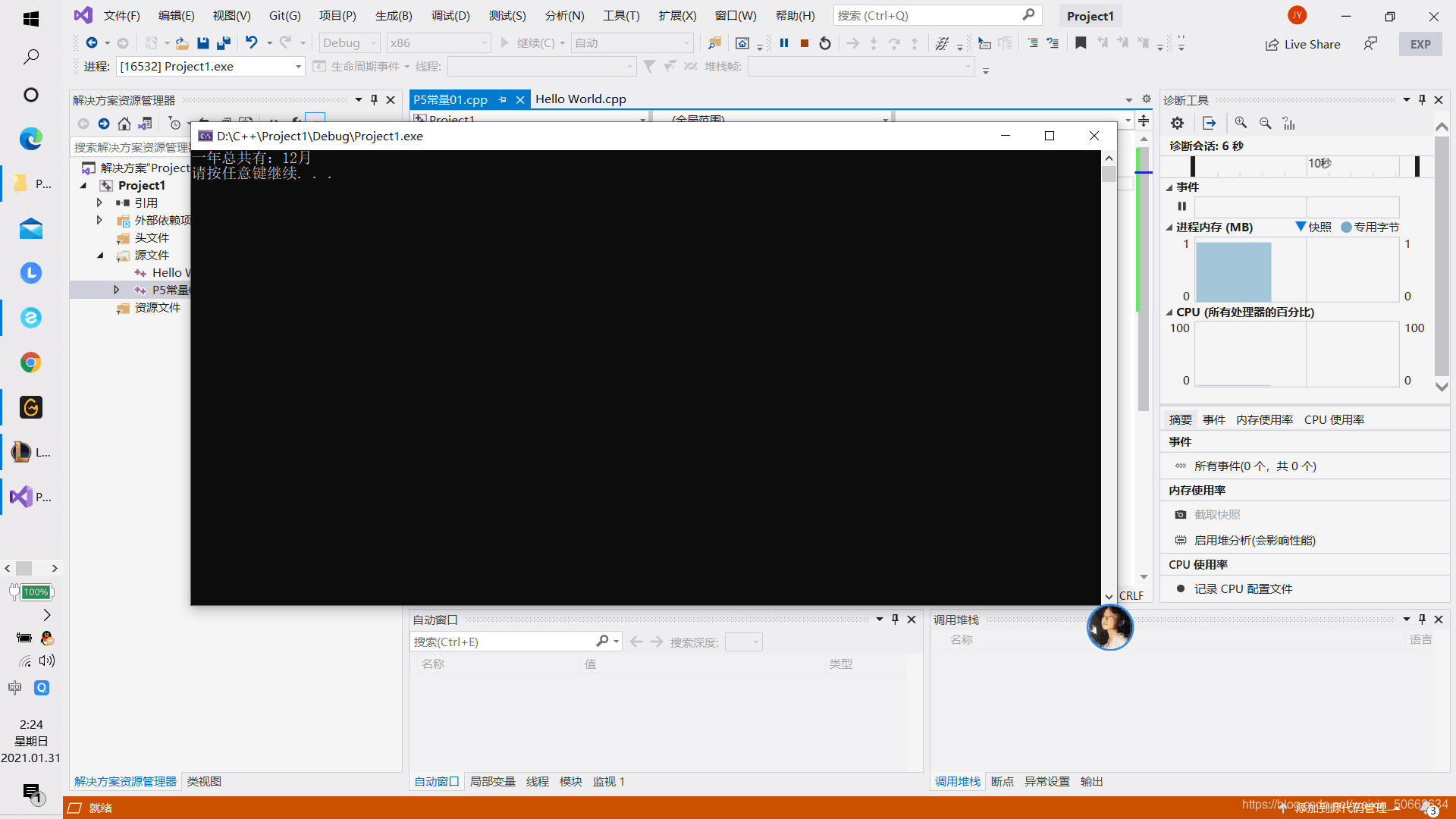The image size is (1456, 819).
Task: Click the stop debugging button
Action: tap(805, 43)
